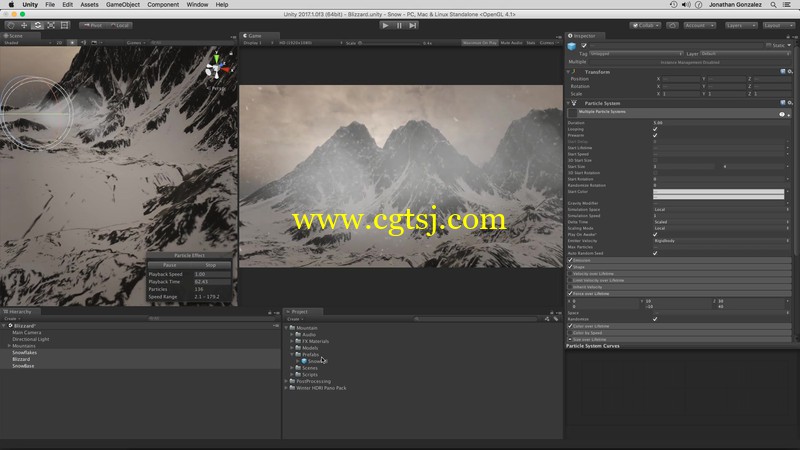800x450 pixels.
Task: Open Shaded draw mode dropdown in Scene
Action: click(x=27, y=43)
